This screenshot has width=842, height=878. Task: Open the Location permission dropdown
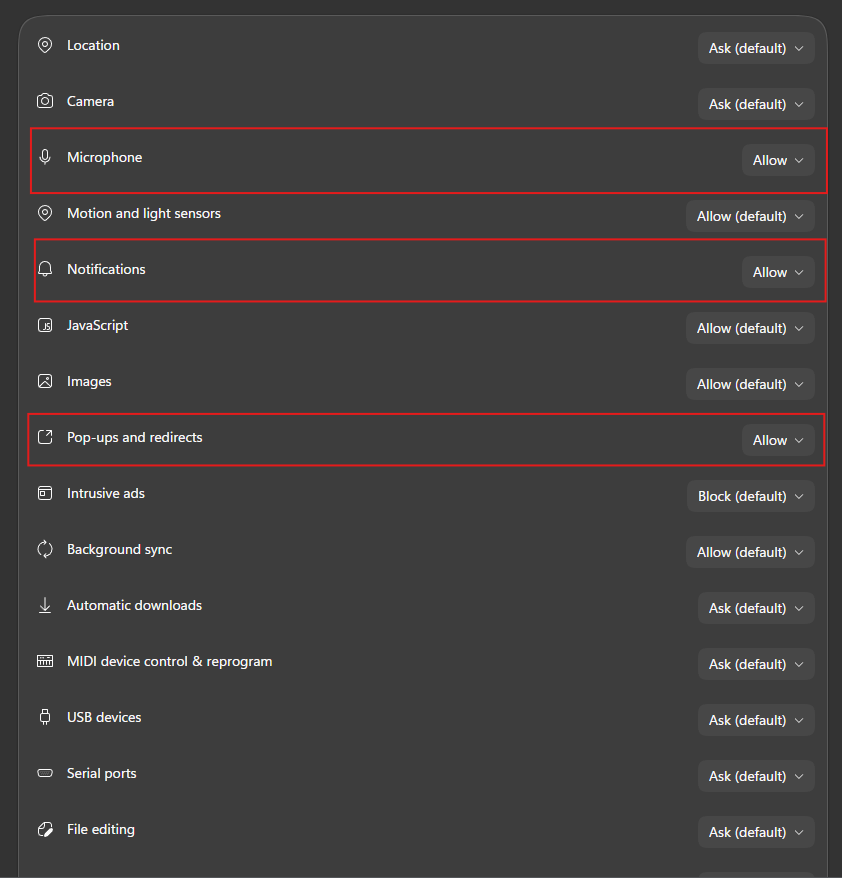tap(756, 48)
